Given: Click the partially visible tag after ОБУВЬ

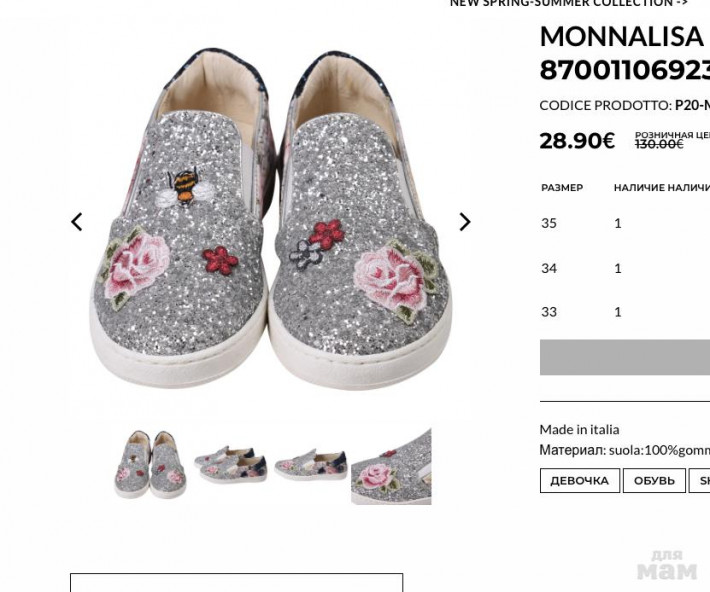Looking at the screenshot, I should point(701,481).
